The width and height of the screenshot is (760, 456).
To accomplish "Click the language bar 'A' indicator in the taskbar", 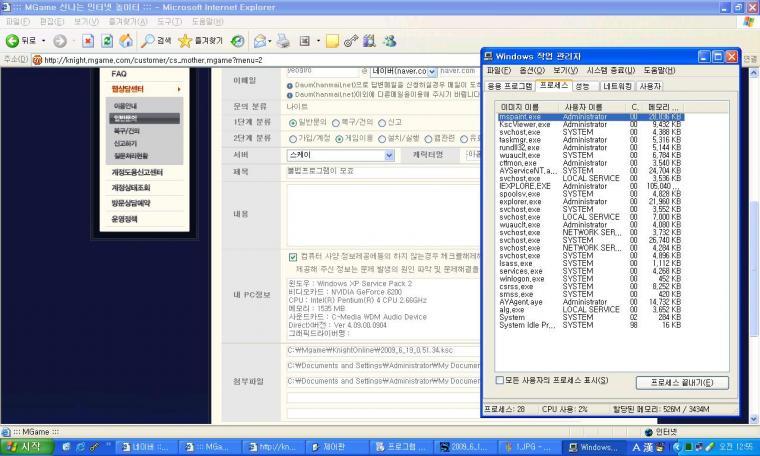I will coord(636,447).
